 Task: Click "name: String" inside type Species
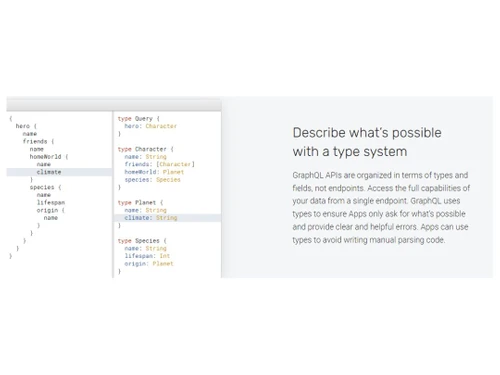pos(145,248)
